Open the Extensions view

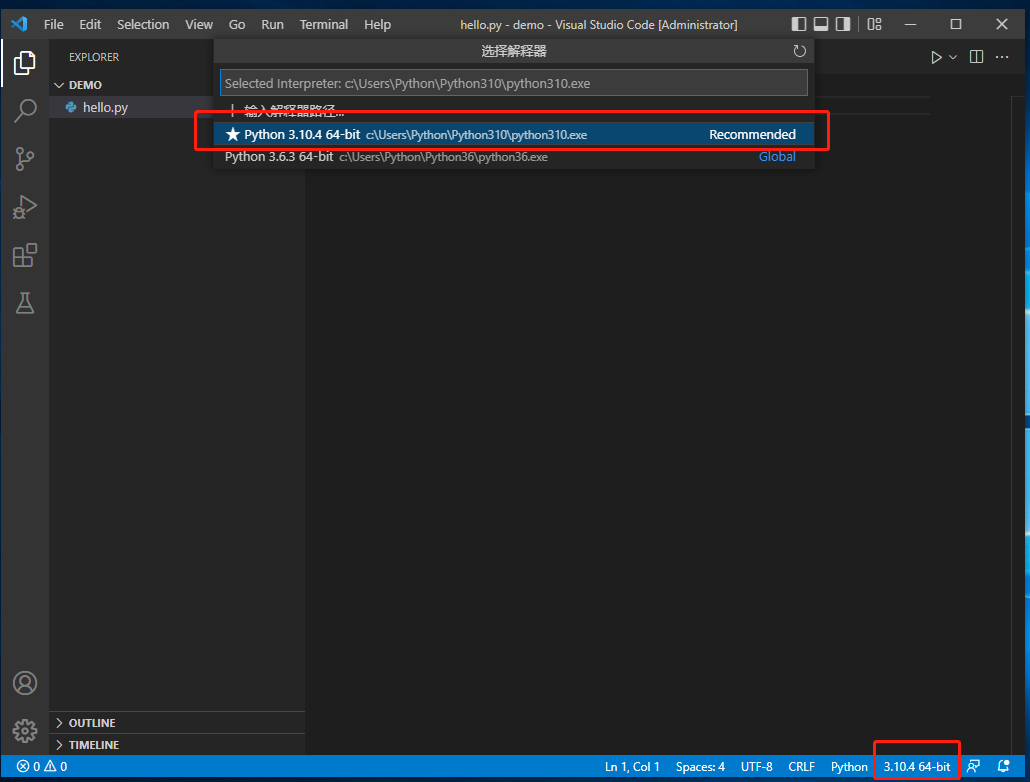pyautogui.click(x=25, y=255)
